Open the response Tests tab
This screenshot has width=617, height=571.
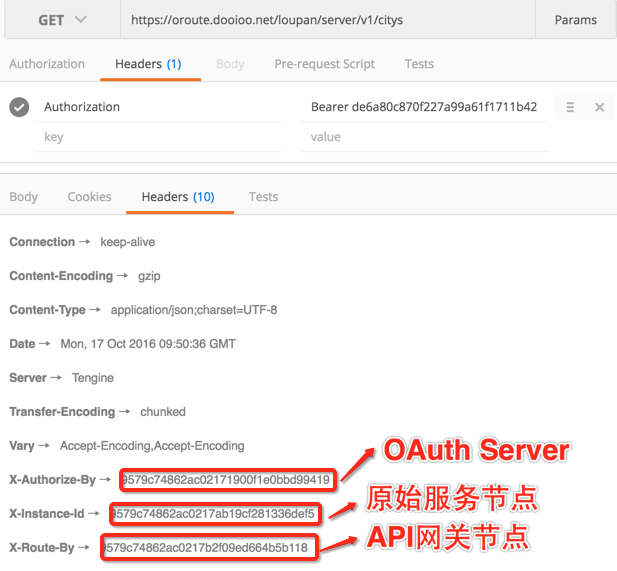(x=263, y=197)
